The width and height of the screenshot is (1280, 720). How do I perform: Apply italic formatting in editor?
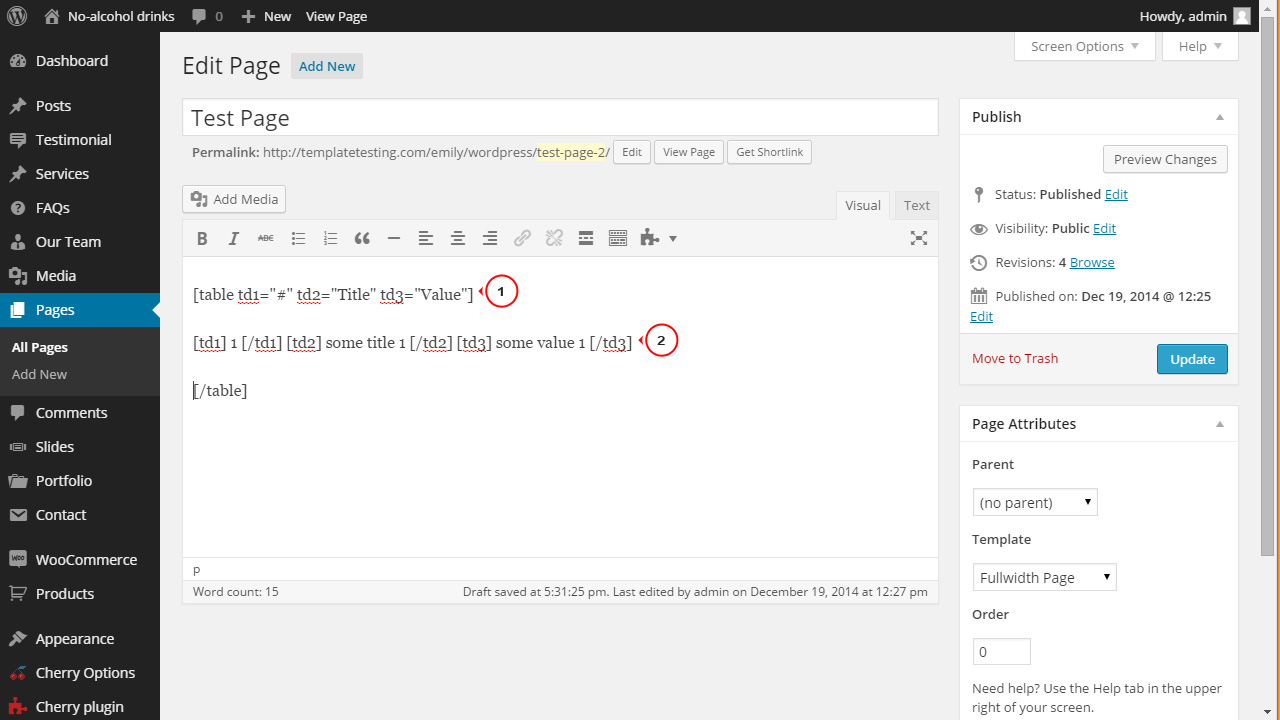[234, 238]
